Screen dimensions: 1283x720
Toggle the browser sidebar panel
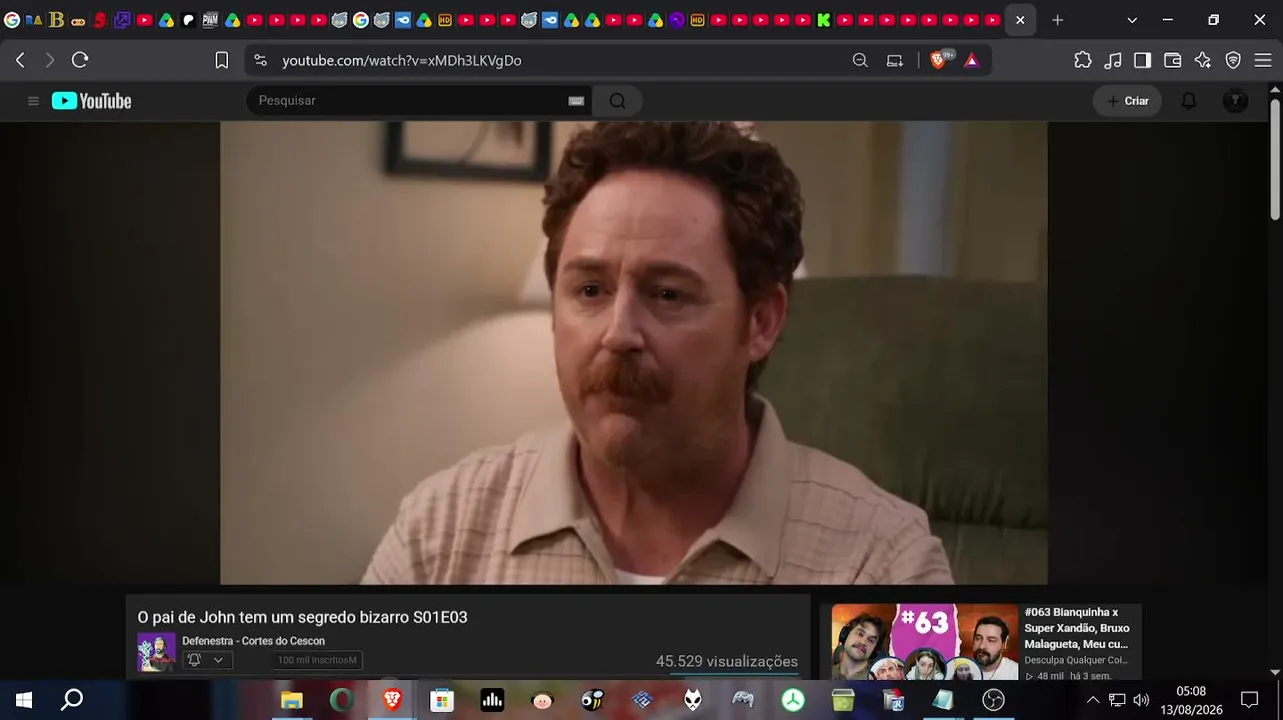(1142, 60)
